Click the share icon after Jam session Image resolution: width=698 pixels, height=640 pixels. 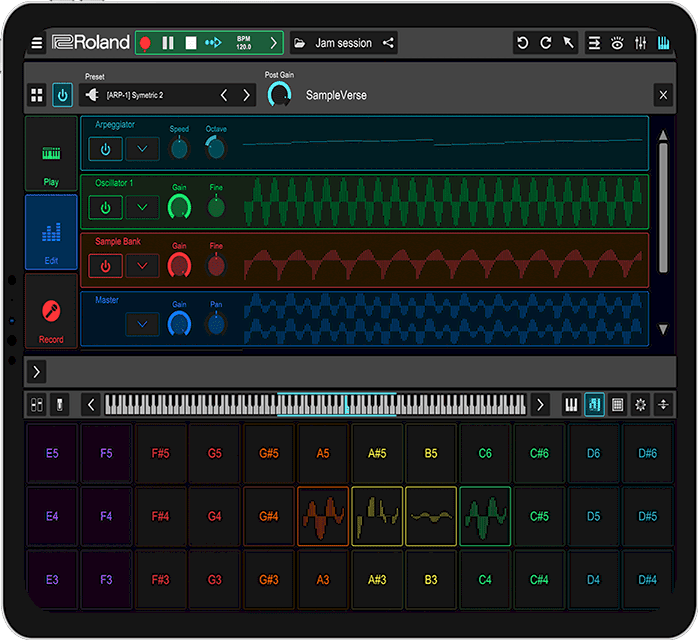point(388,43)
